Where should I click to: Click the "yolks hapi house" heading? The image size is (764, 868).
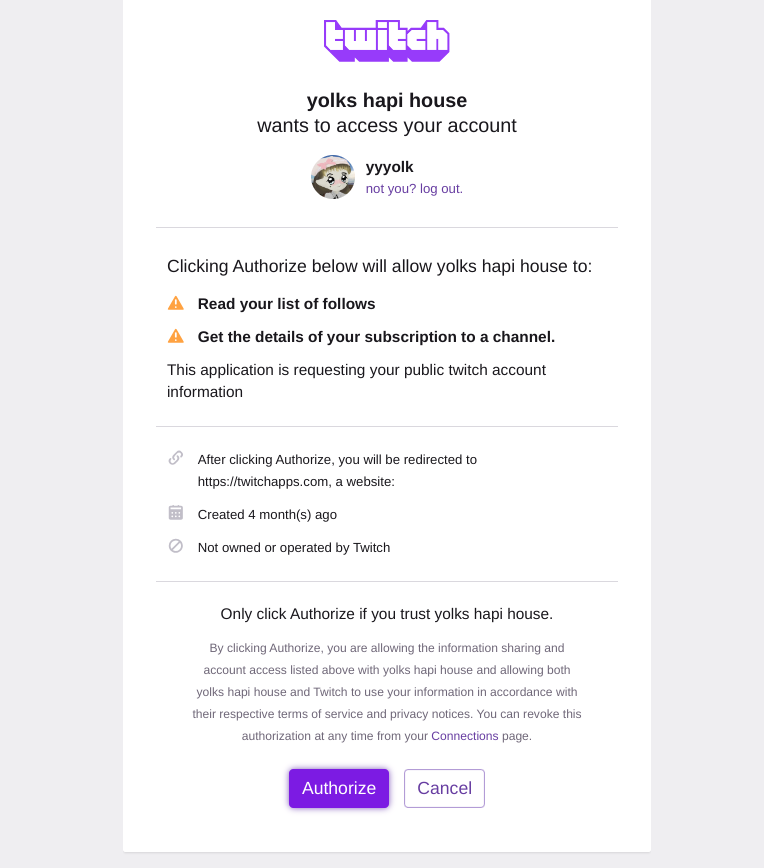(x=386, y=100)
